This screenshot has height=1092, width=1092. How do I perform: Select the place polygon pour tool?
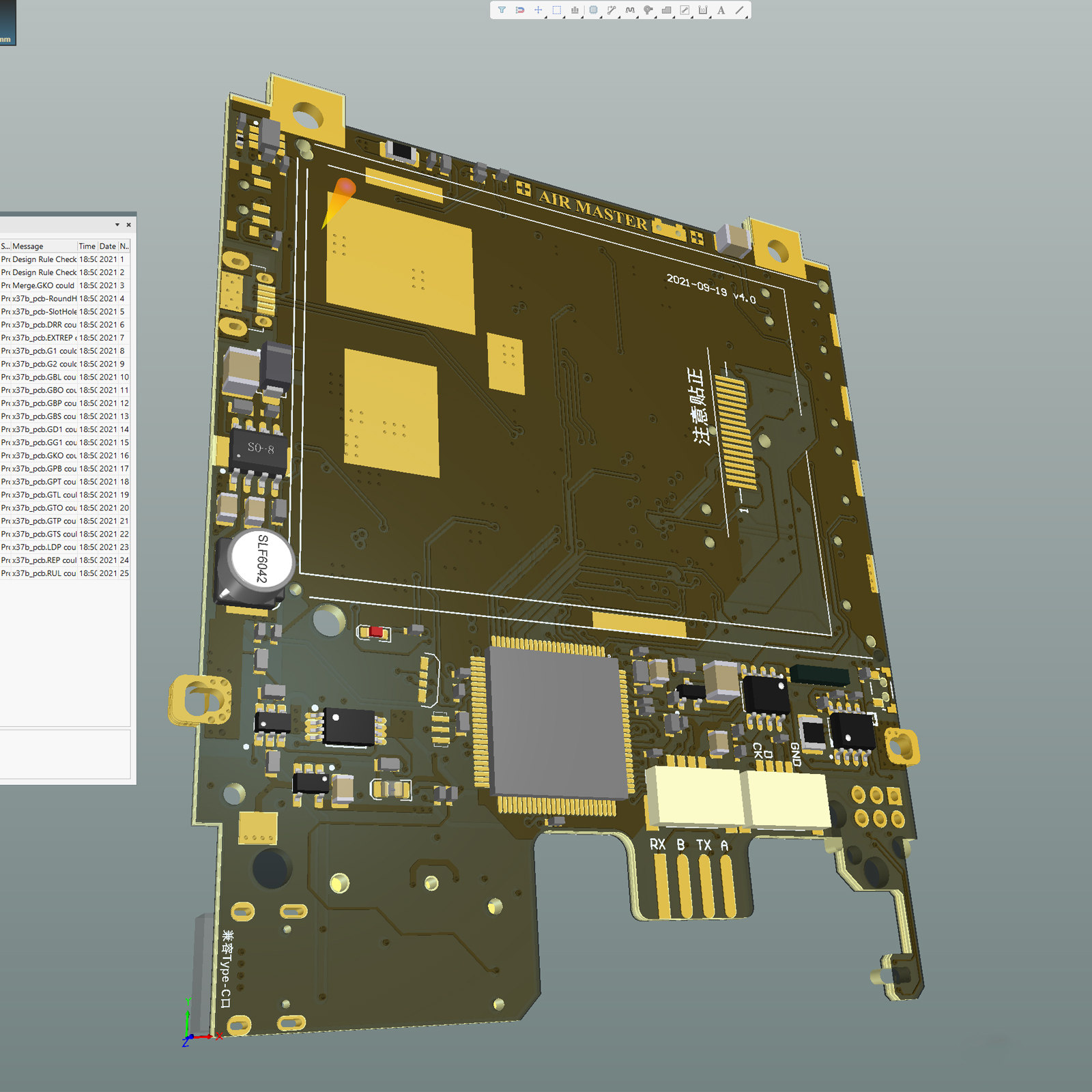click(x=667, y=10)
